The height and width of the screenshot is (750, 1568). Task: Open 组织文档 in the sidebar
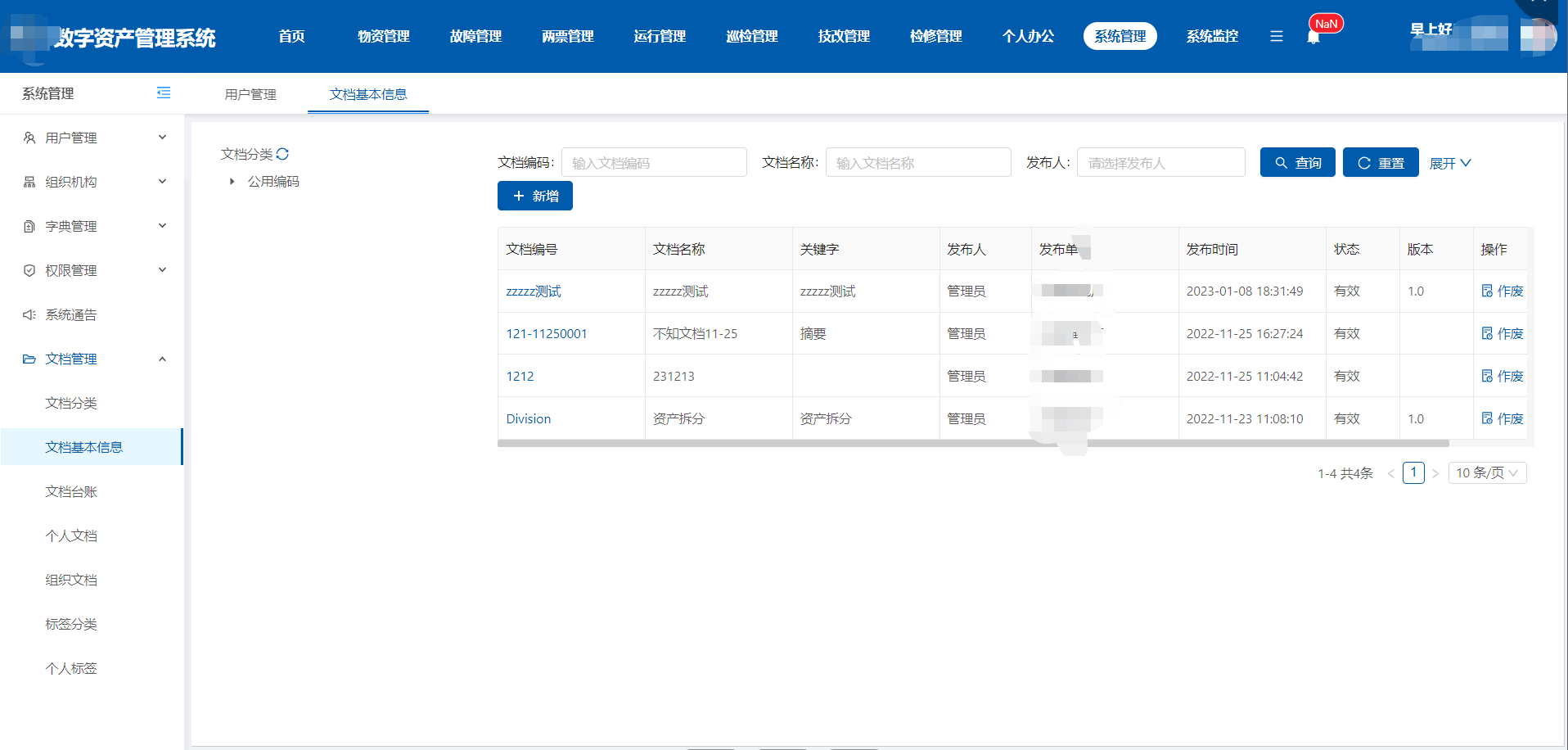pos(71,580)
